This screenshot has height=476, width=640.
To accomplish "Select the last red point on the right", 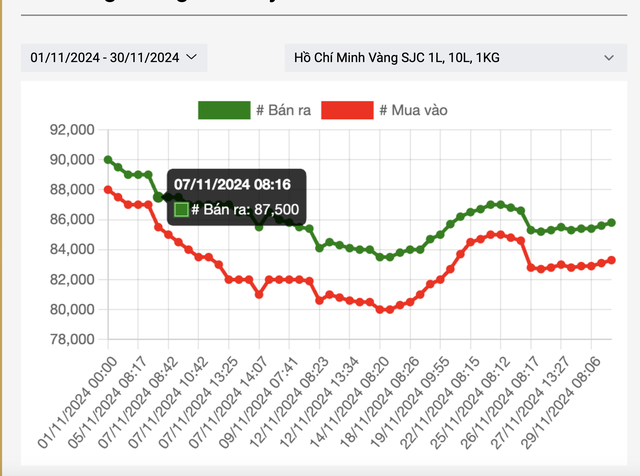I will [611, 260].
